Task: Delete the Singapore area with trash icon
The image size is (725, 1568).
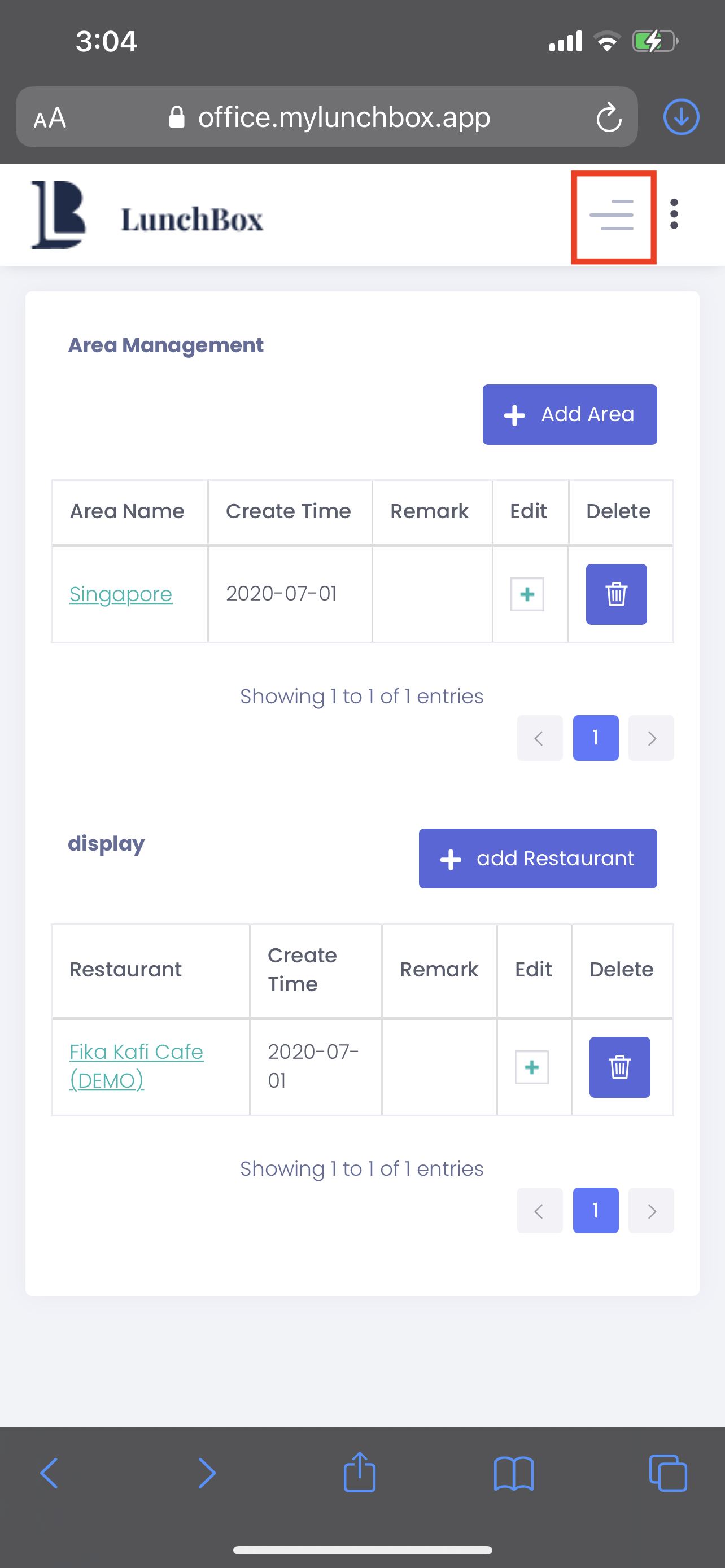Action: coord(616,594)
